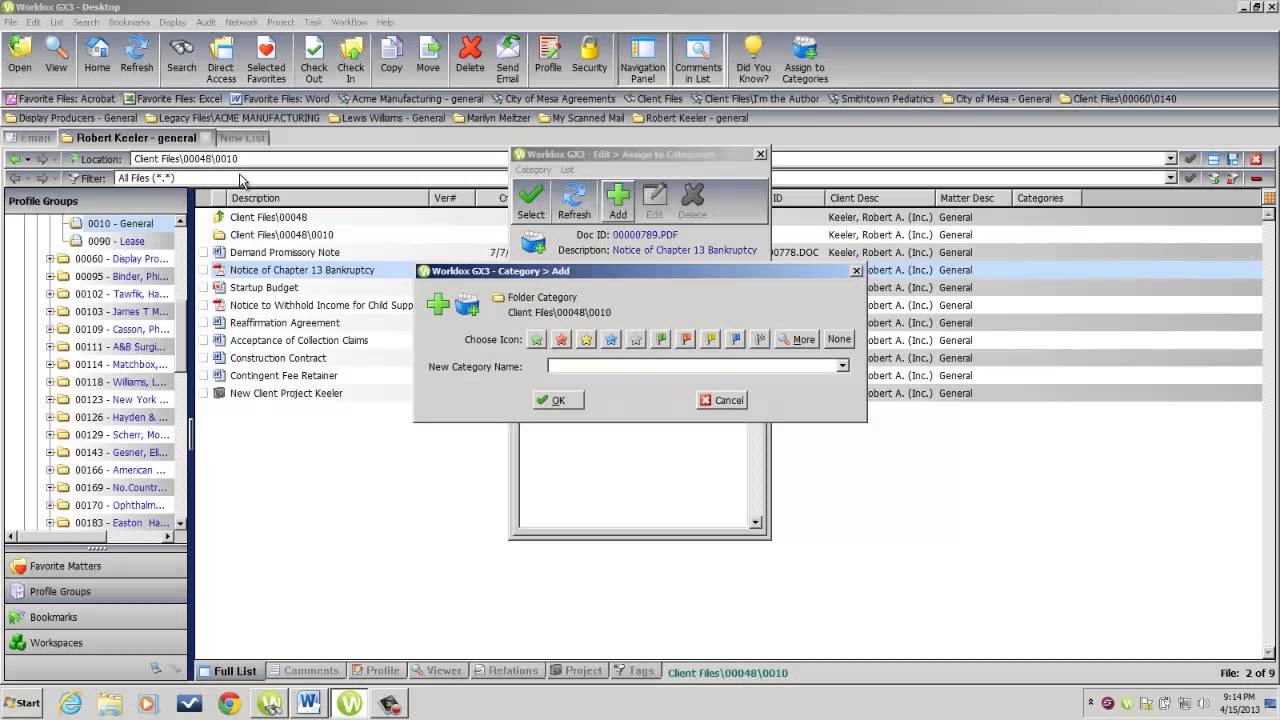The width and height of the screenshot is (1280, 720).
Task: Switch to the Viewer tab
Action: point(437,671)
